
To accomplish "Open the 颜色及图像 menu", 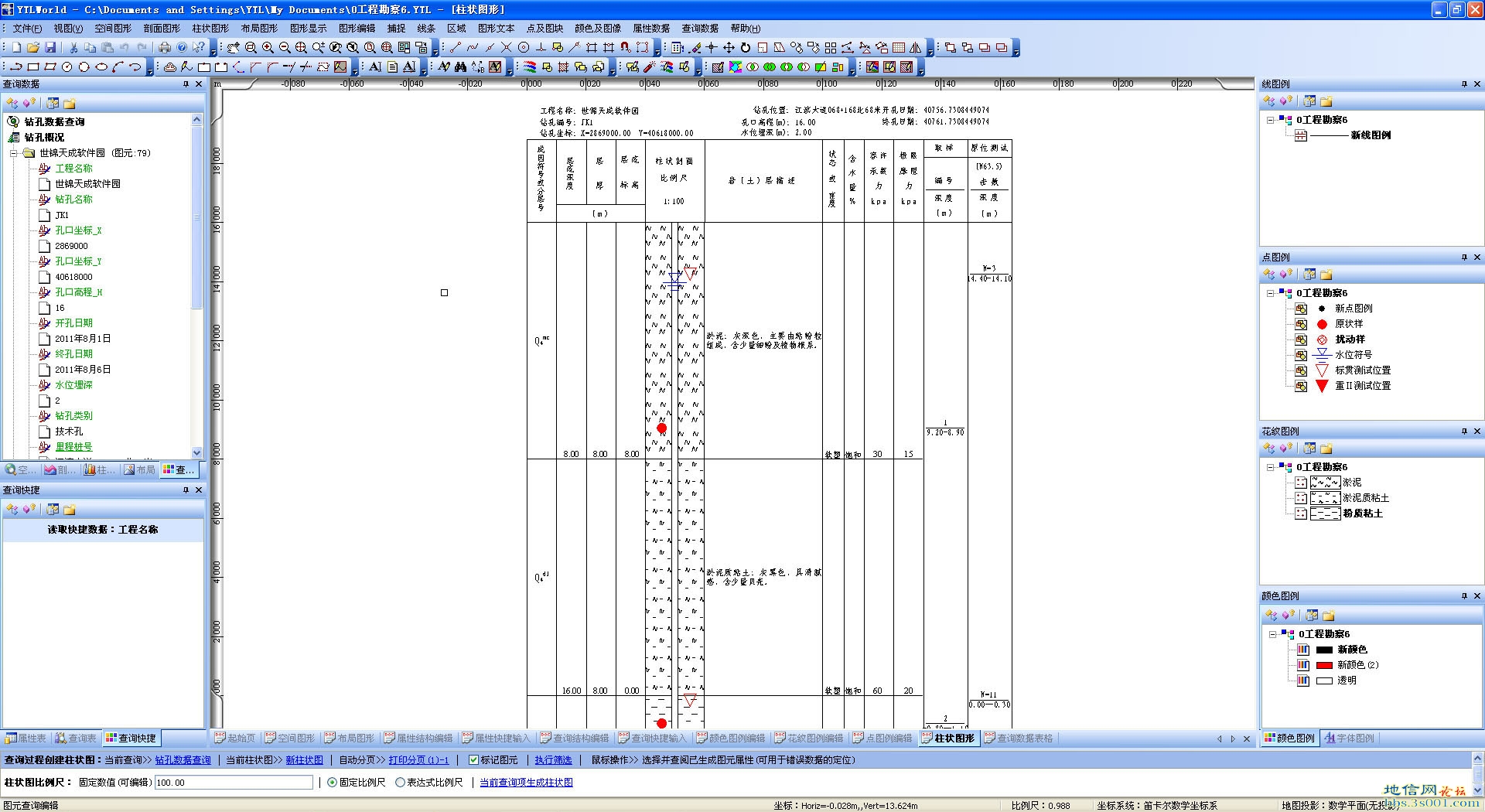I will click(597, 28).
